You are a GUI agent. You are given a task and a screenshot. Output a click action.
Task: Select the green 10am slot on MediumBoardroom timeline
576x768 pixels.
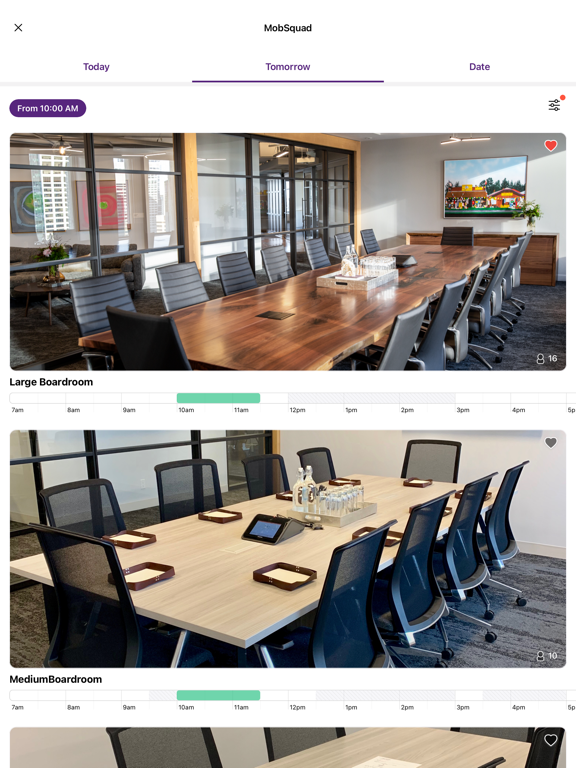218,695
